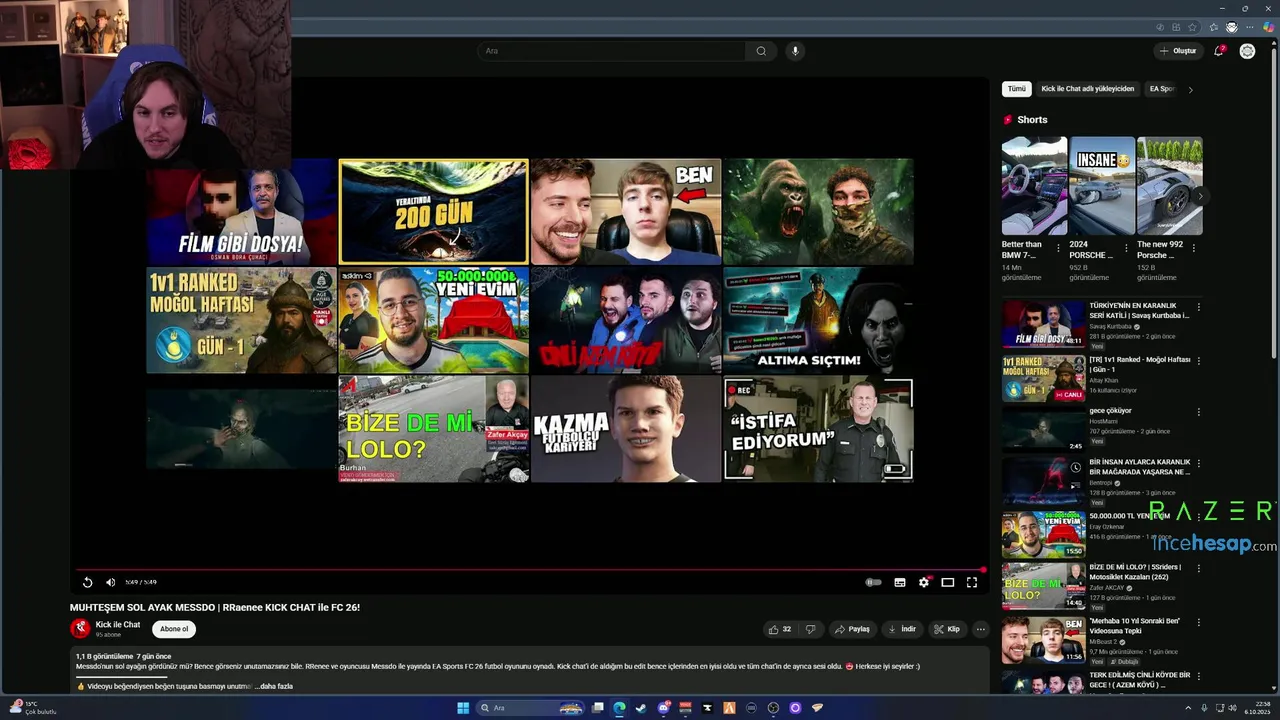This screenshot has height=720, width=1280.
Task: Open the Merhaba 10 Yıl Sonraki Ben title
Action: pos(1134,626)
